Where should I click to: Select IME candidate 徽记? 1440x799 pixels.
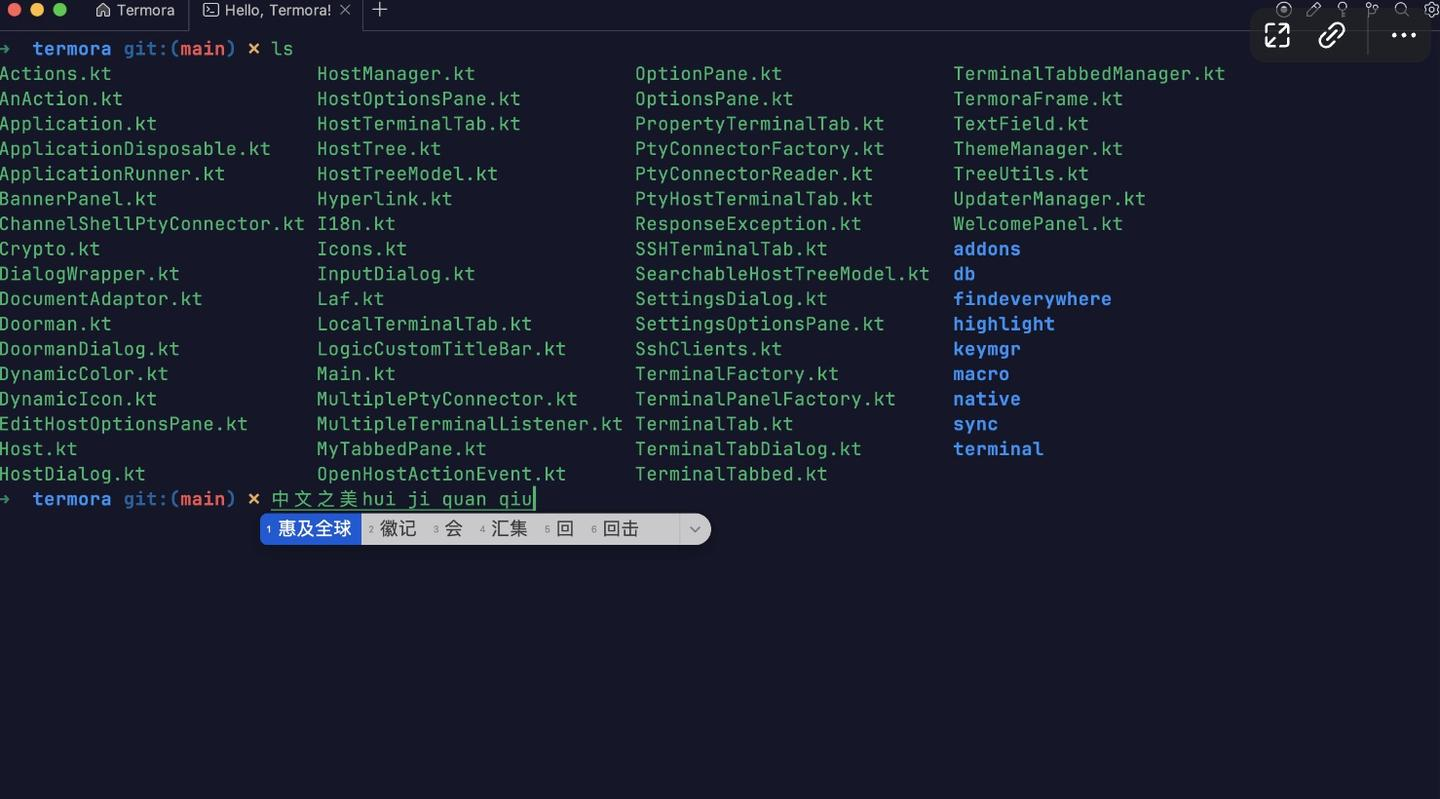tap(392, 529)
